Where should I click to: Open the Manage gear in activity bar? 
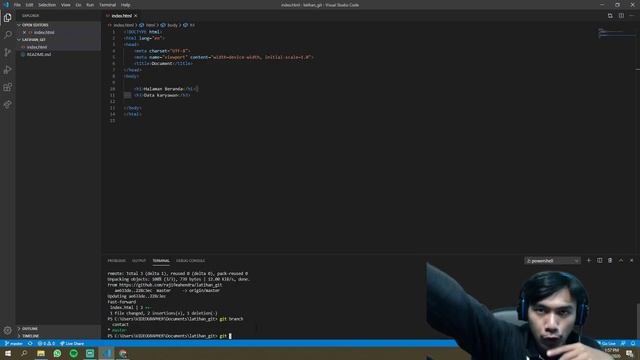[7, 330]
